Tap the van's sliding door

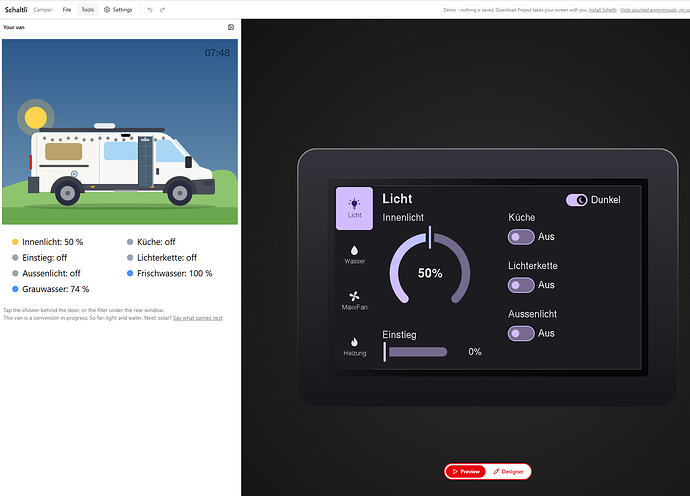pos(145,162)
